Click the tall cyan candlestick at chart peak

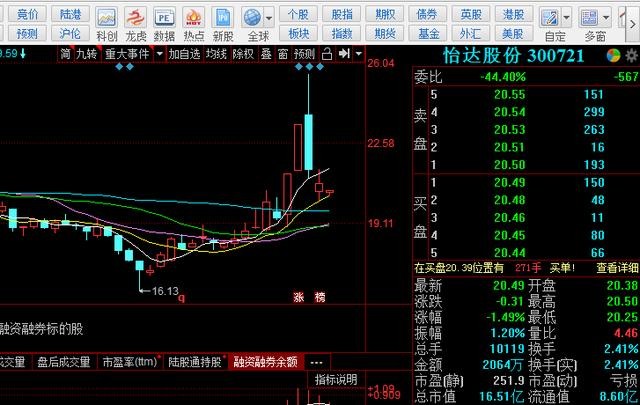click(x=309, y=142)
